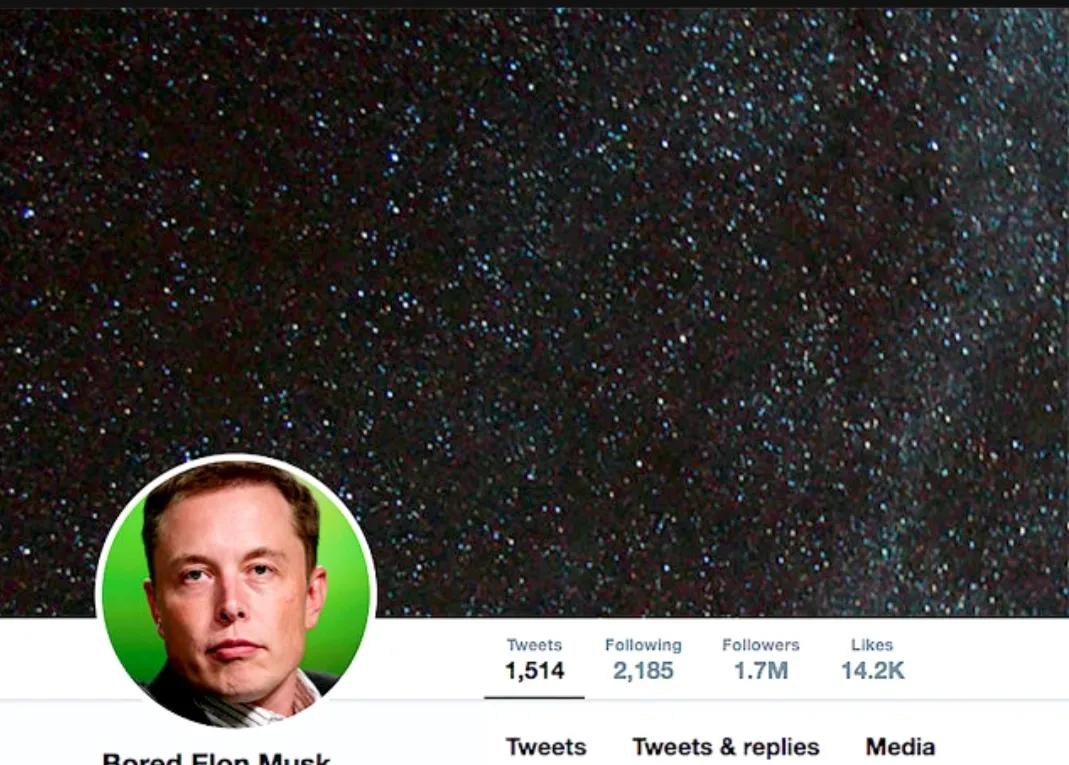
Task: Click the white ring around the profile photo
Action: (x=236, y=457)
